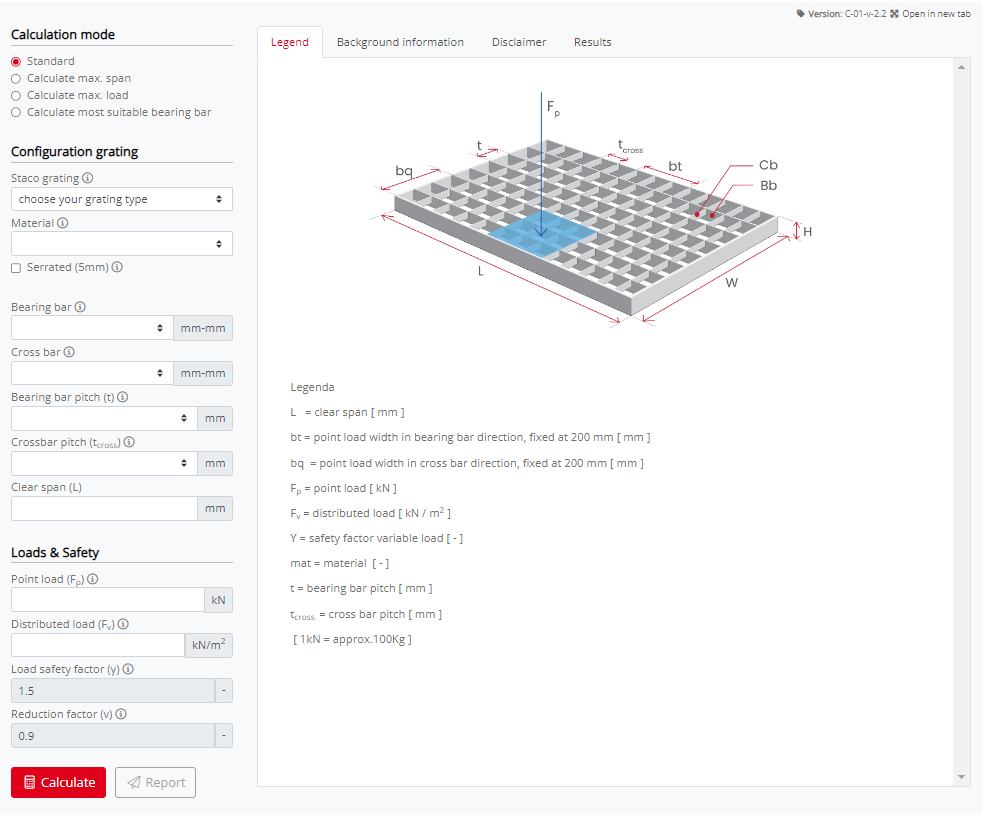Open the Crossbar pitch info tooltip

coord(128,440)
